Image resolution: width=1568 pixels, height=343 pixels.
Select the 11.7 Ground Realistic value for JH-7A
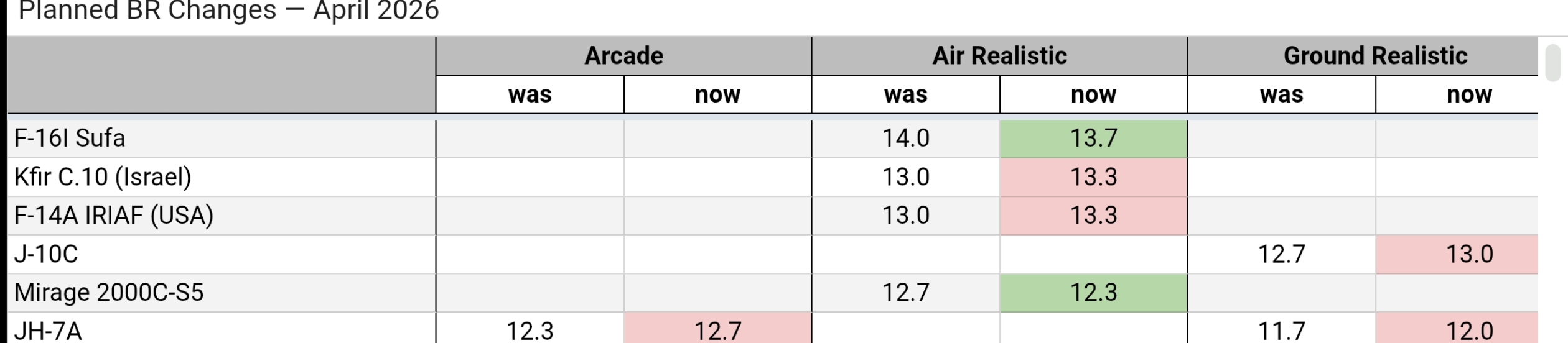(1281, 331)
